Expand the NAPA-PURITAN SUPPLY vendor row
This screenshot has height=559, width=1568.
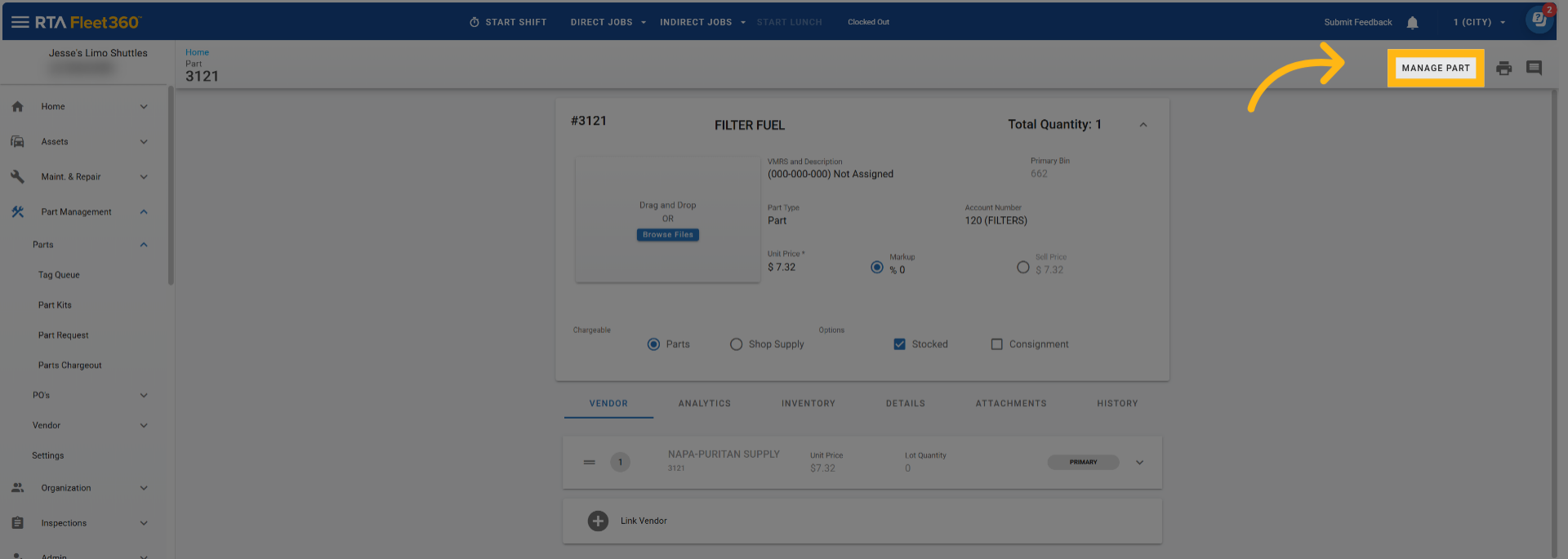pyautogui.click(x=1139, y=463)
